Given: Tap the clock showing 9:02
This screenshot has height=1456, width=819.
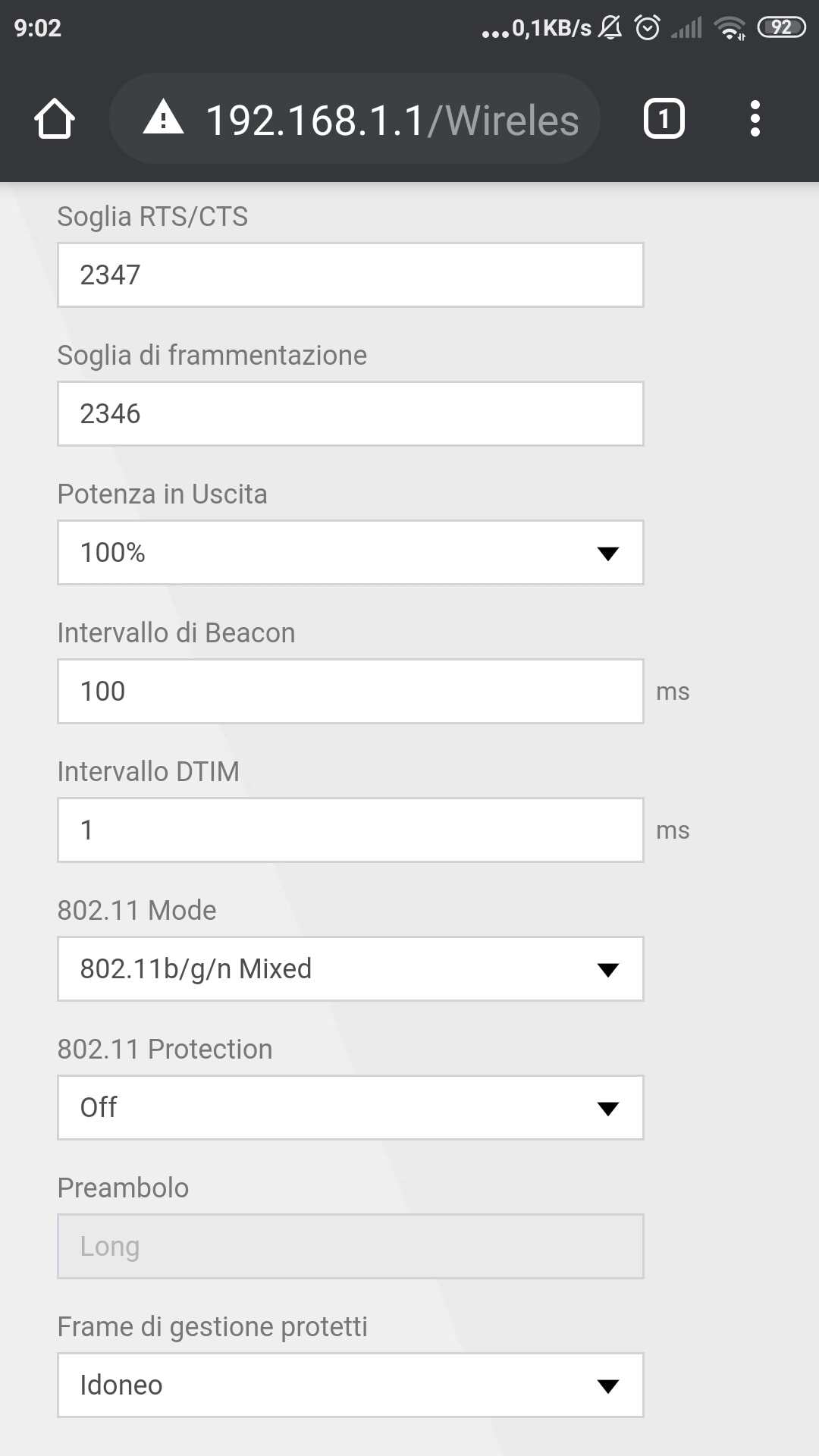Looking at the screenshot, I should point(37,28).
